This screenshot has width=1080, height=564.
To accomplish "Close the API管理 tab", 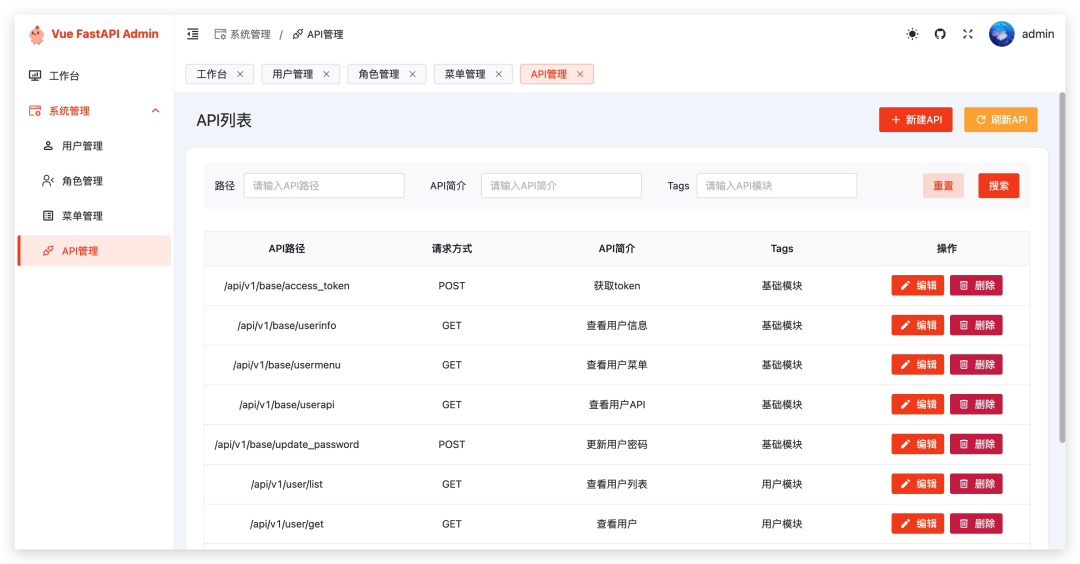I will [580, 74].
